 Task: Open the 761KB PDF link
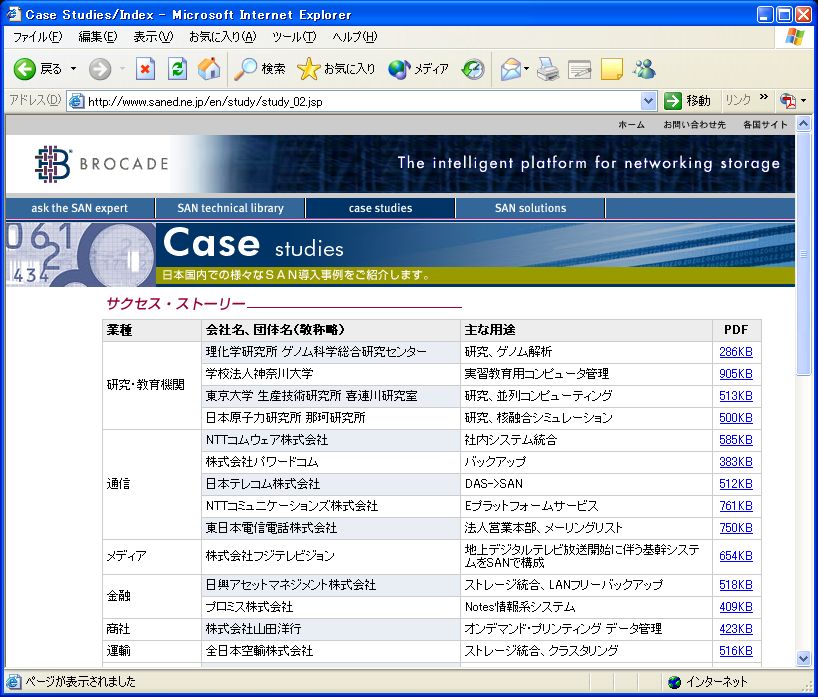pos(736,506)
